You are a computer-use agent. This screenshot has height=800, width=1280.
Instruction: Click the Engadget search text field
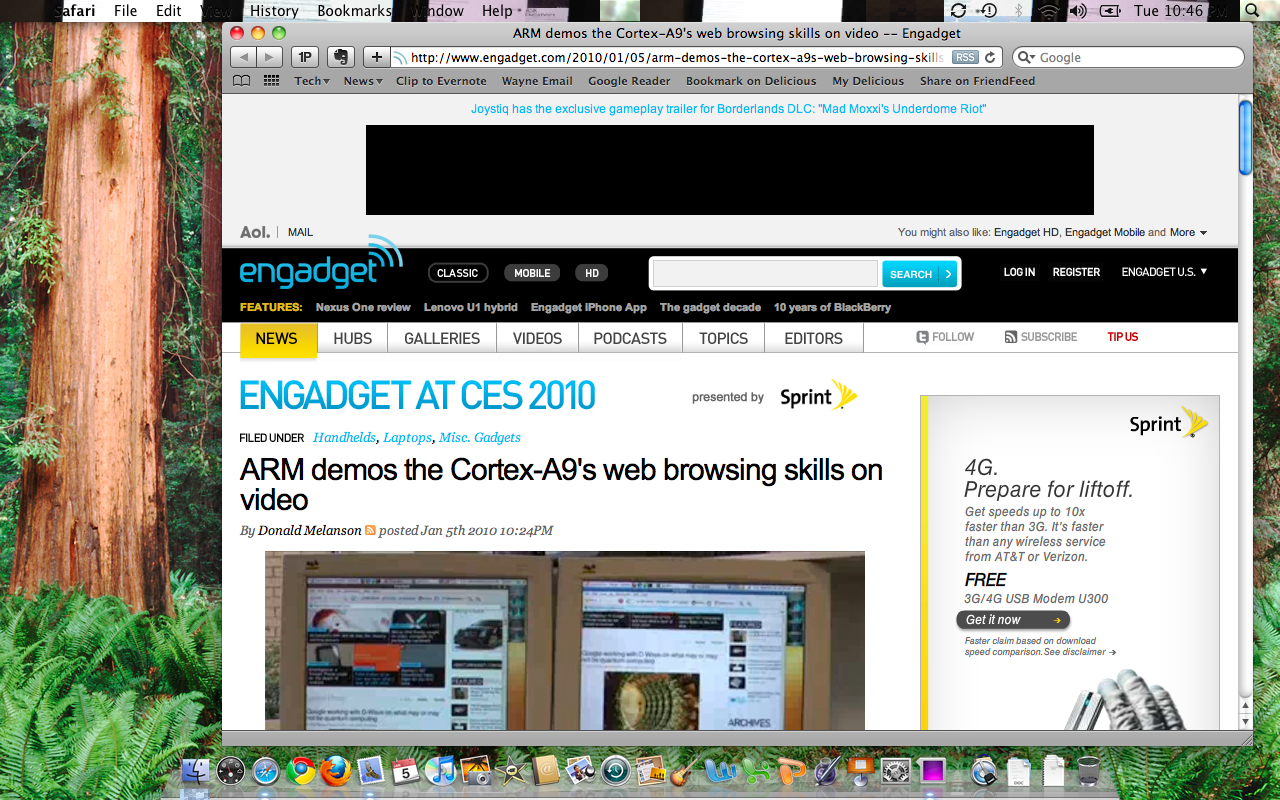[x=765, y=274]
